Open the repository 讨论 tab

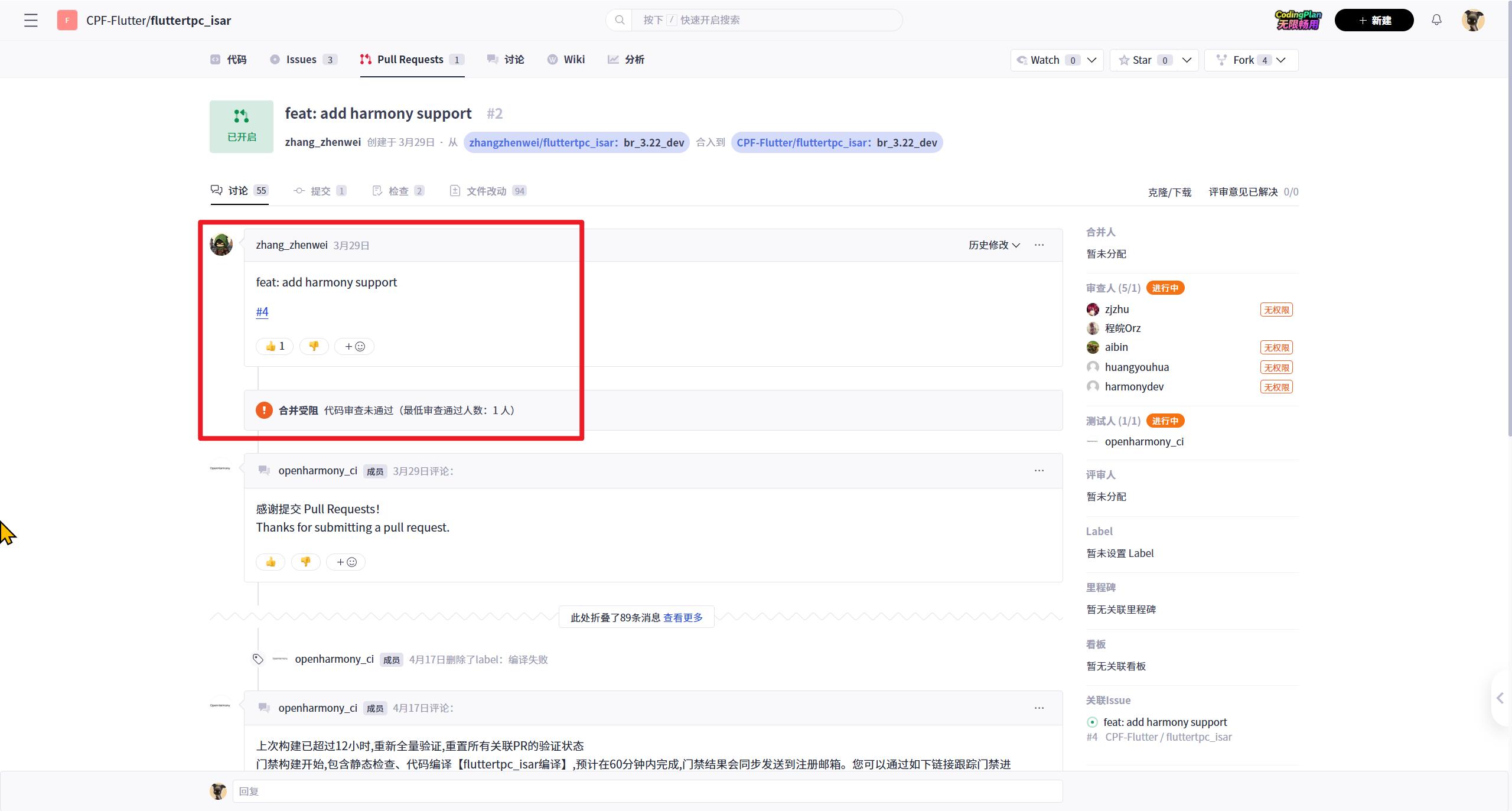(506, 60)
